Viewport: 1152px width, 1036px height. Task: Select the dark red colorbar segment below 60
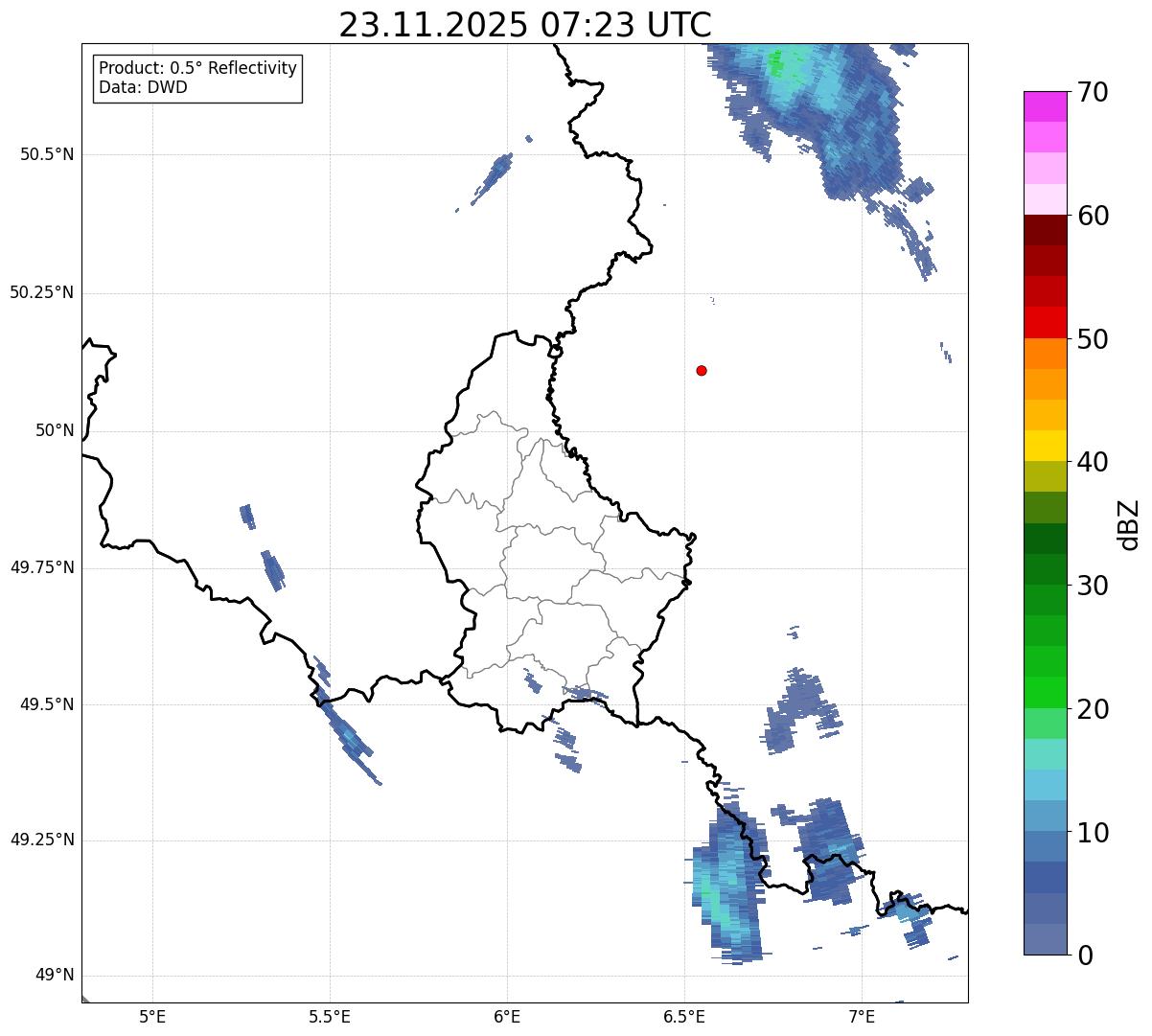pyautogui.click(x=1046, y=230)
